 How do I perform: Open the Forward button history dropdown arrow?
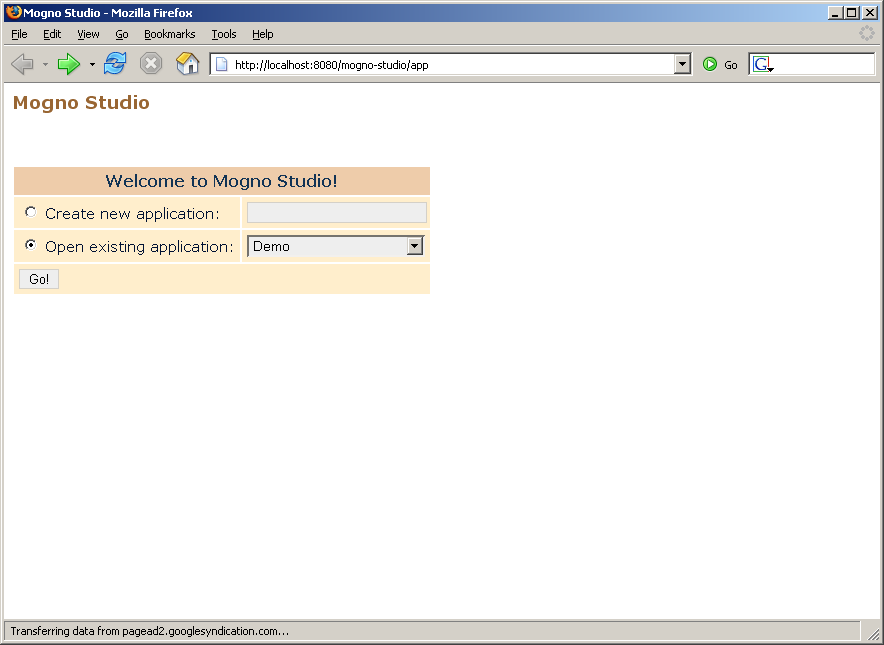pyautogui.click(x=92, y=64)
